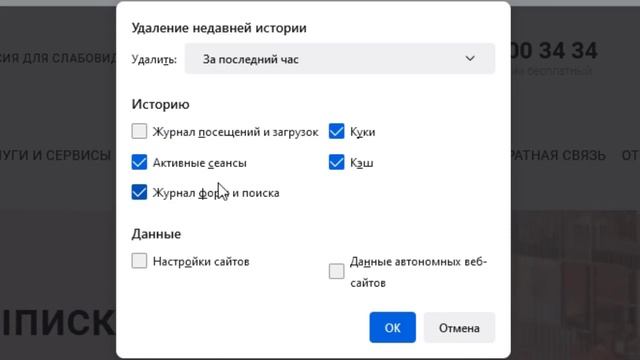
Task: Confirm deletion with the OK button
Action: pos(393,327)
